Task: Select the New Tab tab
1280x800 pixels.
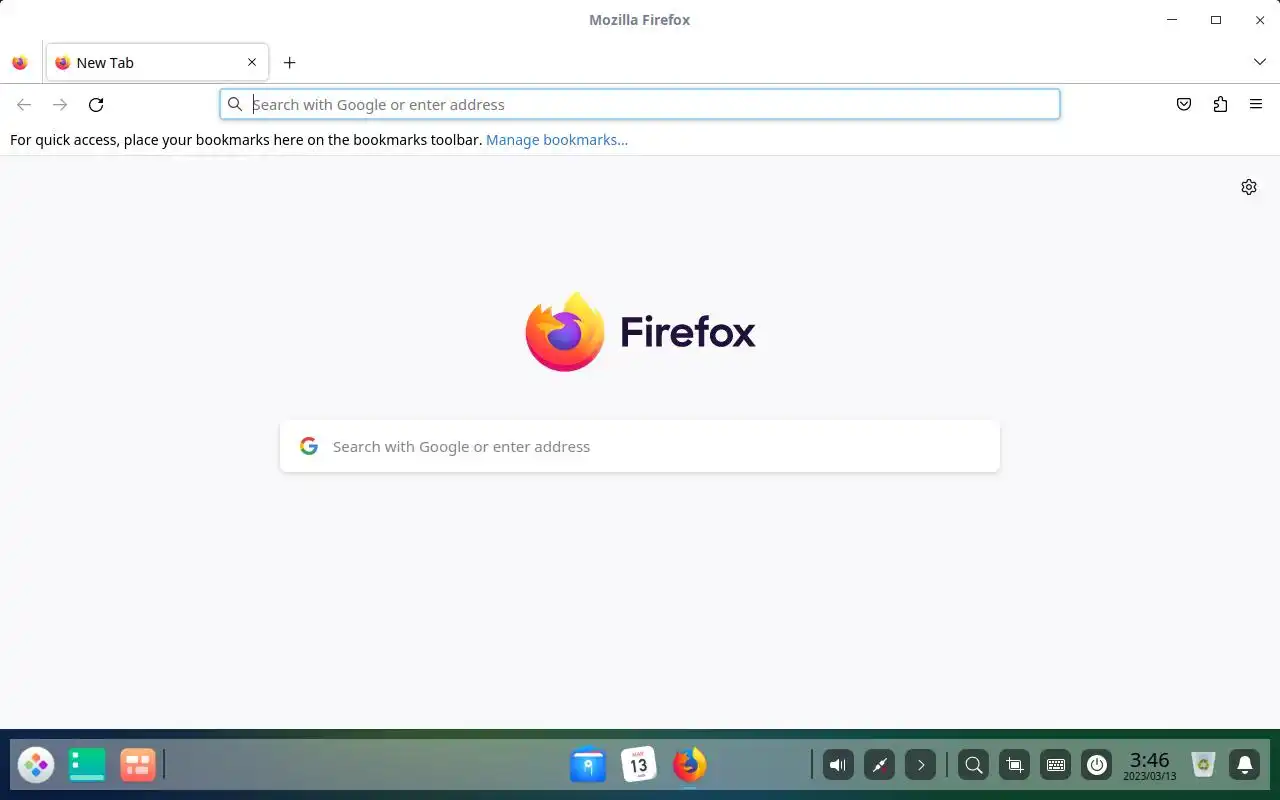Action: tap(157, 62)
